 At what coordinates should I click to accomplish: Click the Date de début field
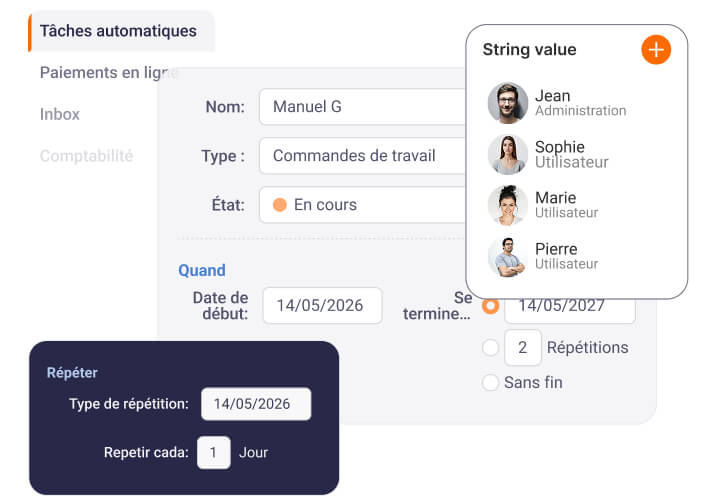click(x=322, y=306)
